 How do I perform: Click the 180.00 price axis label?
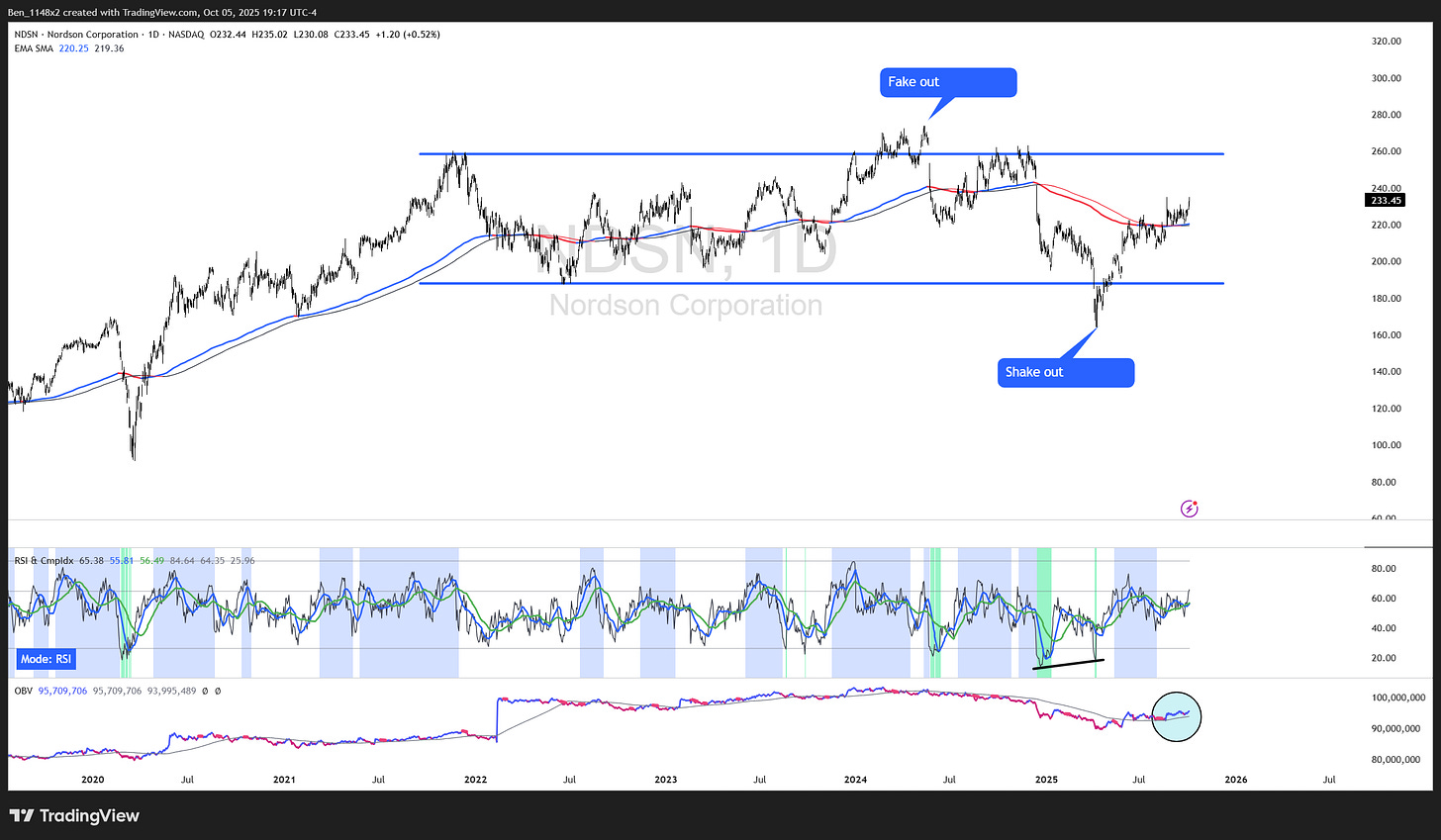1387,298
